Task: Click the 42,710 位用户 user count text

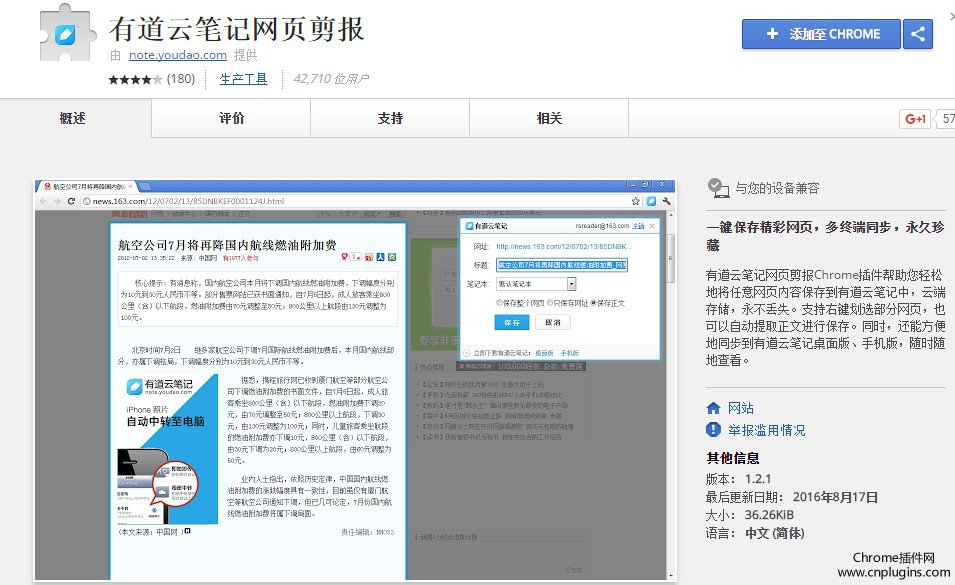Action: pos(331,79)
